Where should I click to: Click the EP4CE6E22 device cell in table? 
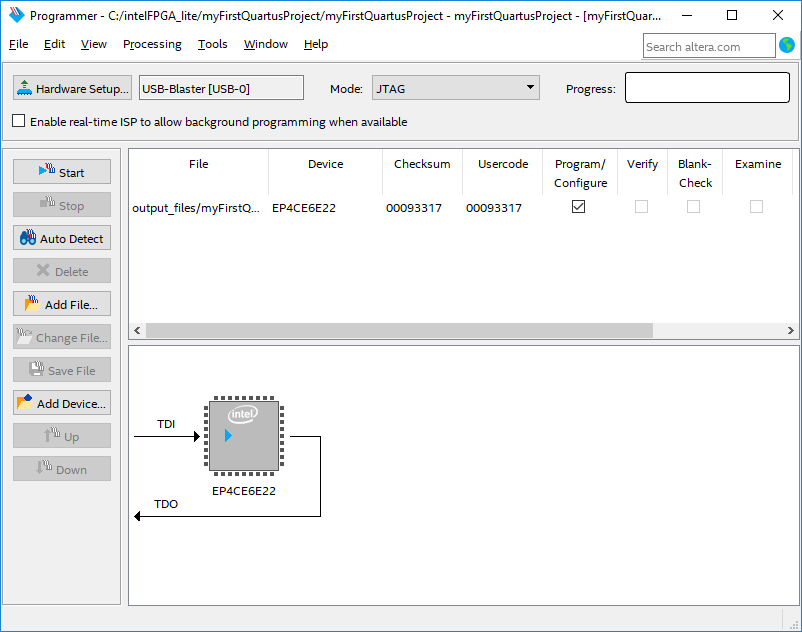304,208
